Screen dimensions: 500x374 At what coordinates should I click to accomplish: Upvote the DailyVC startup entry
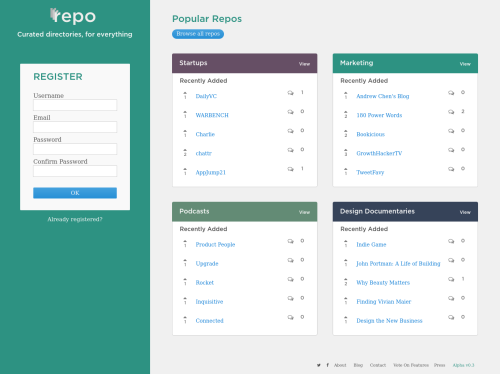coord(185,93)
